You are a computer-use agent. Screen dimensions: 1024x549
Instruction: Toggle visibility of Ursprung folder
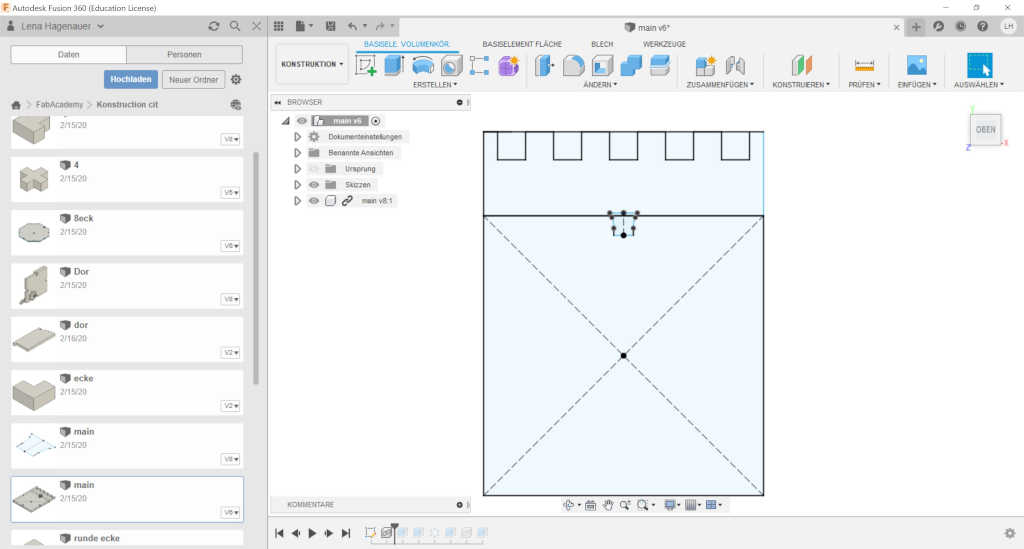pyautogui.click(x=314, y=168)
